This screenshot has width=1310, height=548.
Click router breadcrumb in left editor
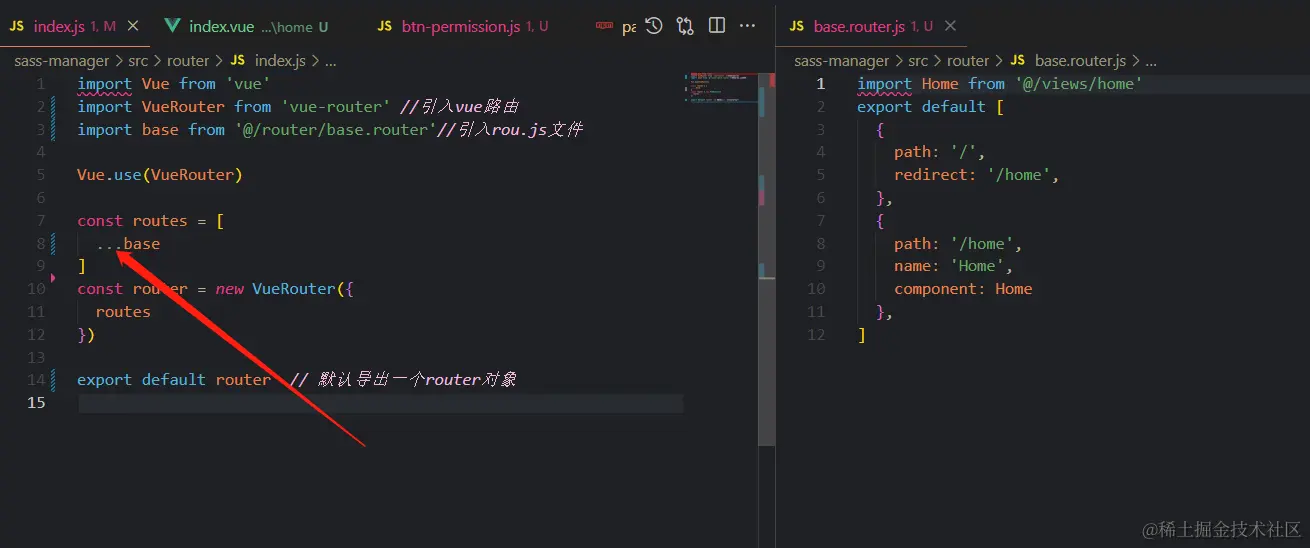tap(188, 61)
